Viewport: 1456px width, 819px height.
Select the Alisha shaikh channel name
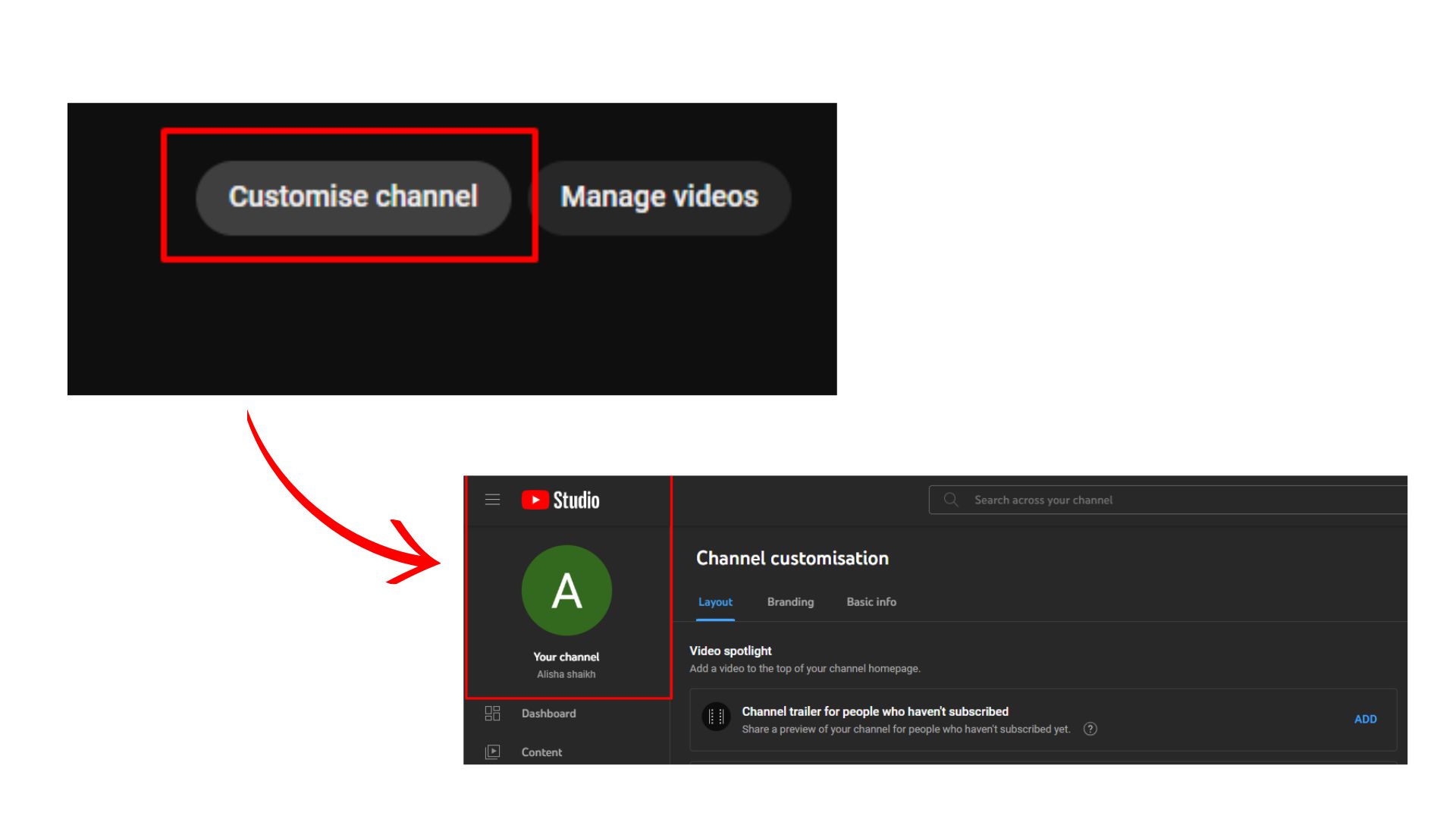566,673
